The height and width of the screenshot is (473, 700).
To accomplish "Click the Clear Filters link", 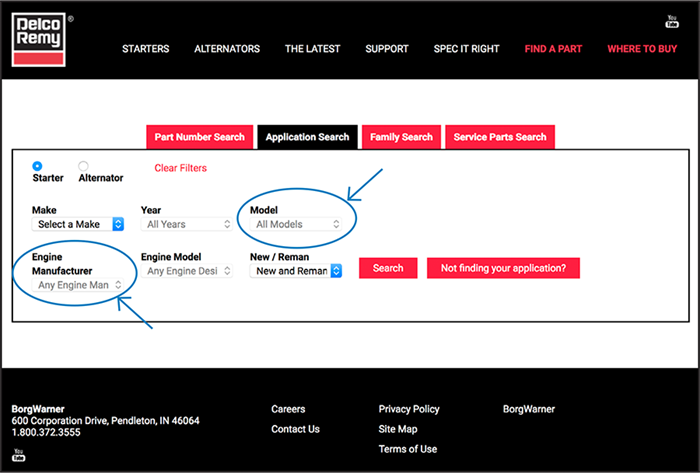I will point(181,168).
